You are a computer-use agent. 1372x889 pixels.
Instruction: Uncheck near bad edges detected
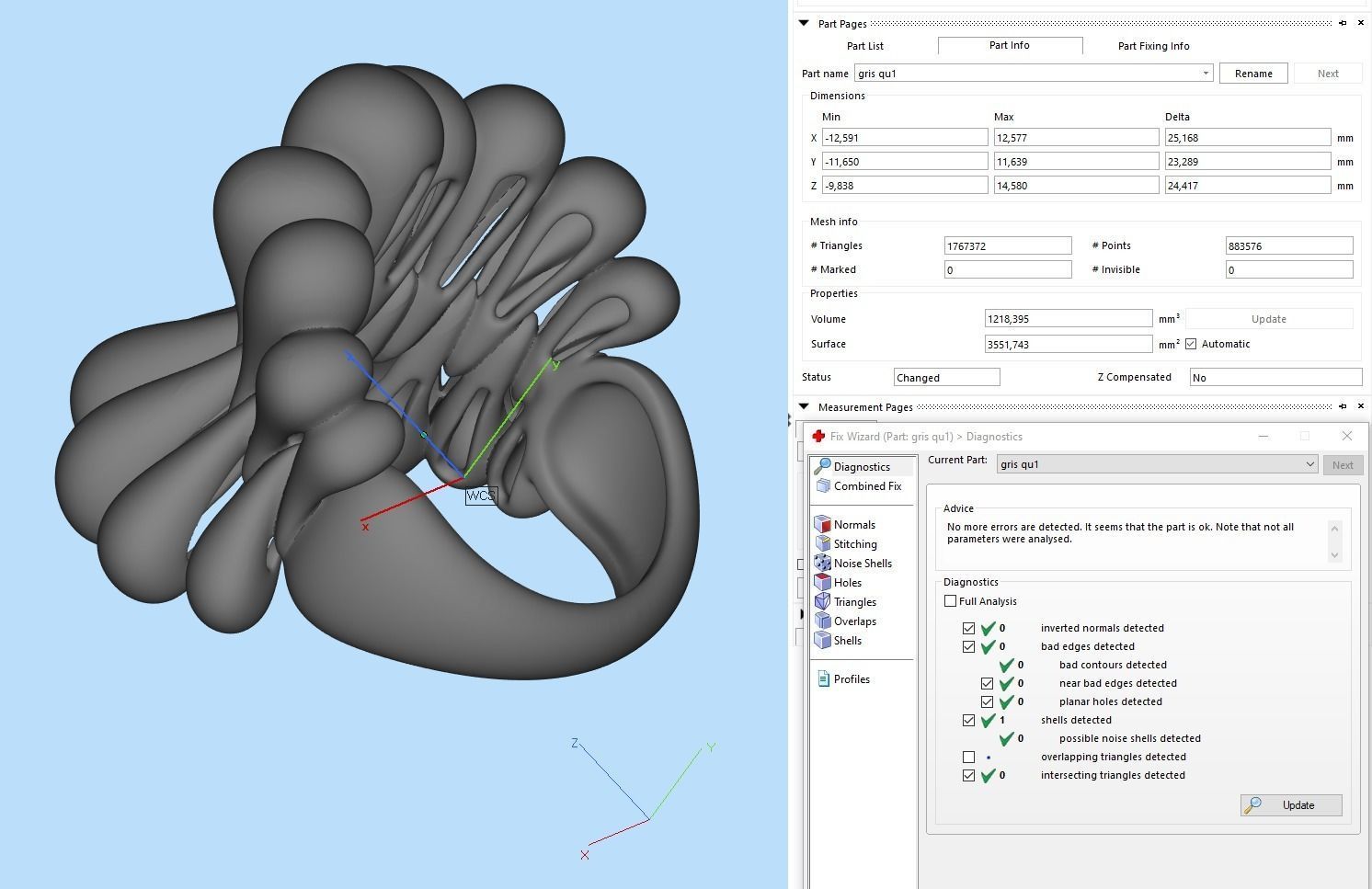click(987, 684)
